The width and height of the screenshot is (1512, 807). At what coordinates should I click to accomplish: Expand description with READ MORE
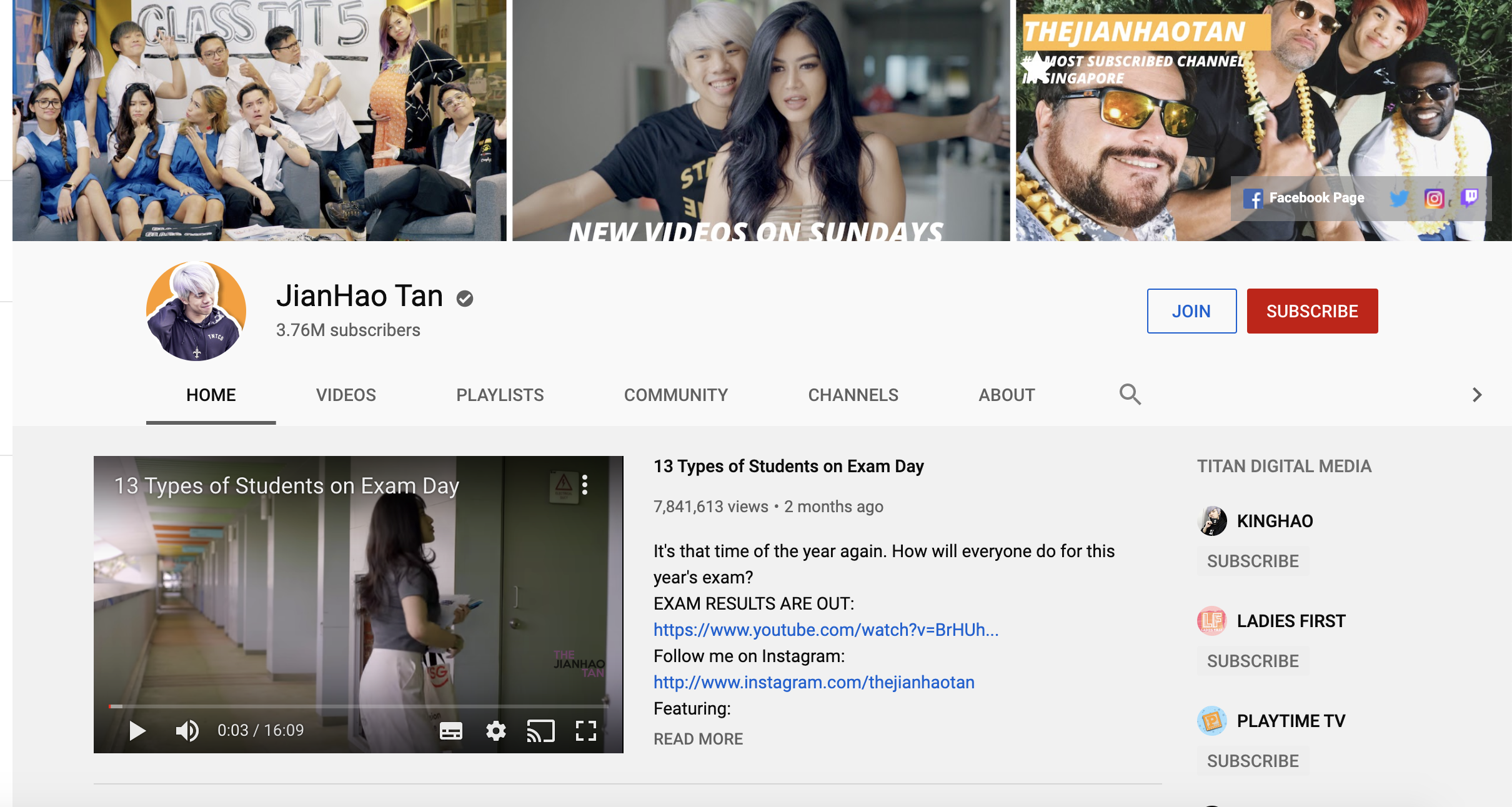pos(699,739)
